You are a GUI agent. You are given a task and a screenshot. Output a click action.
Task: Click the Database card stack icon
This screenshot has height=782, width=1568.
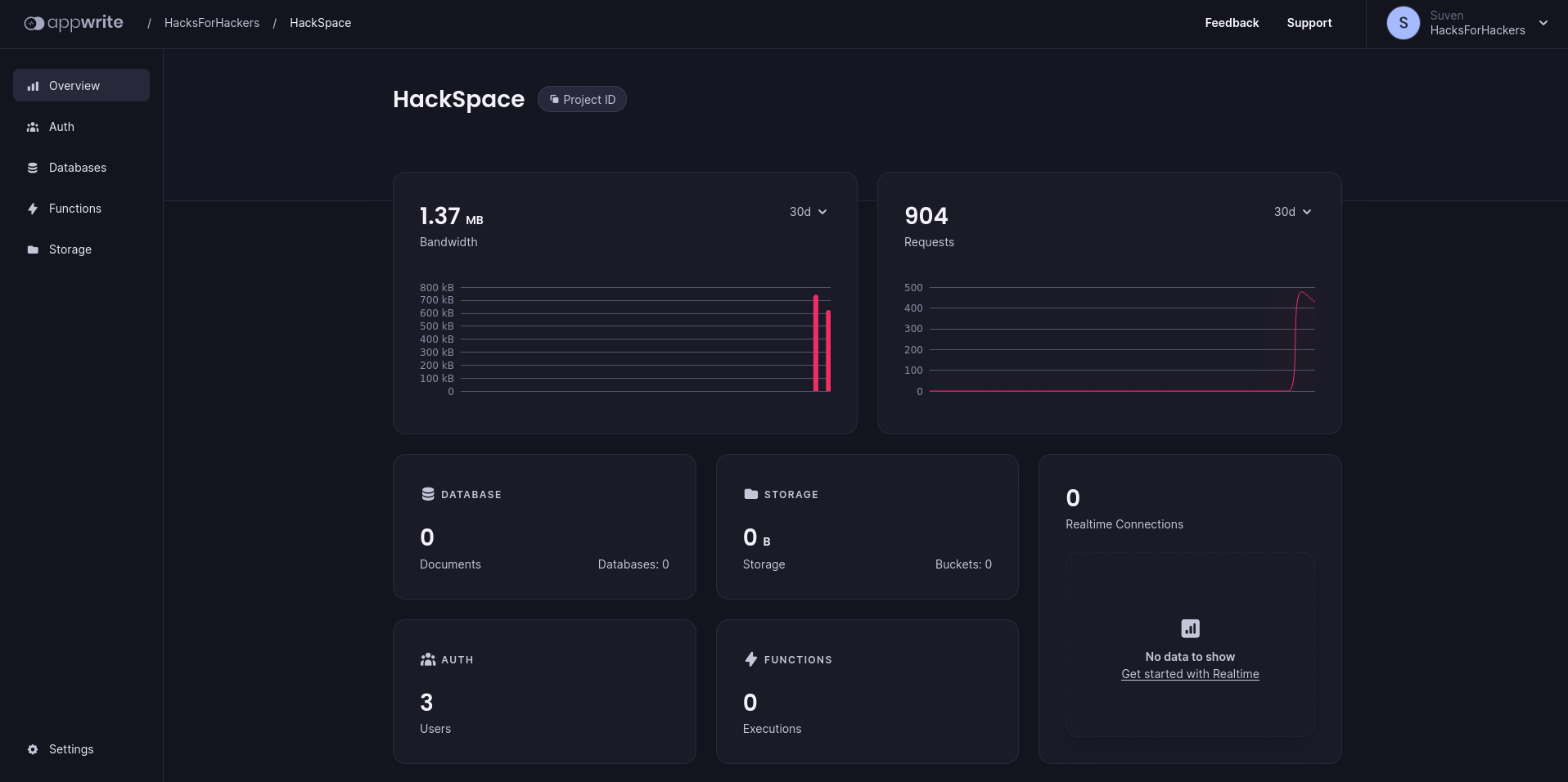coord(428,494)
